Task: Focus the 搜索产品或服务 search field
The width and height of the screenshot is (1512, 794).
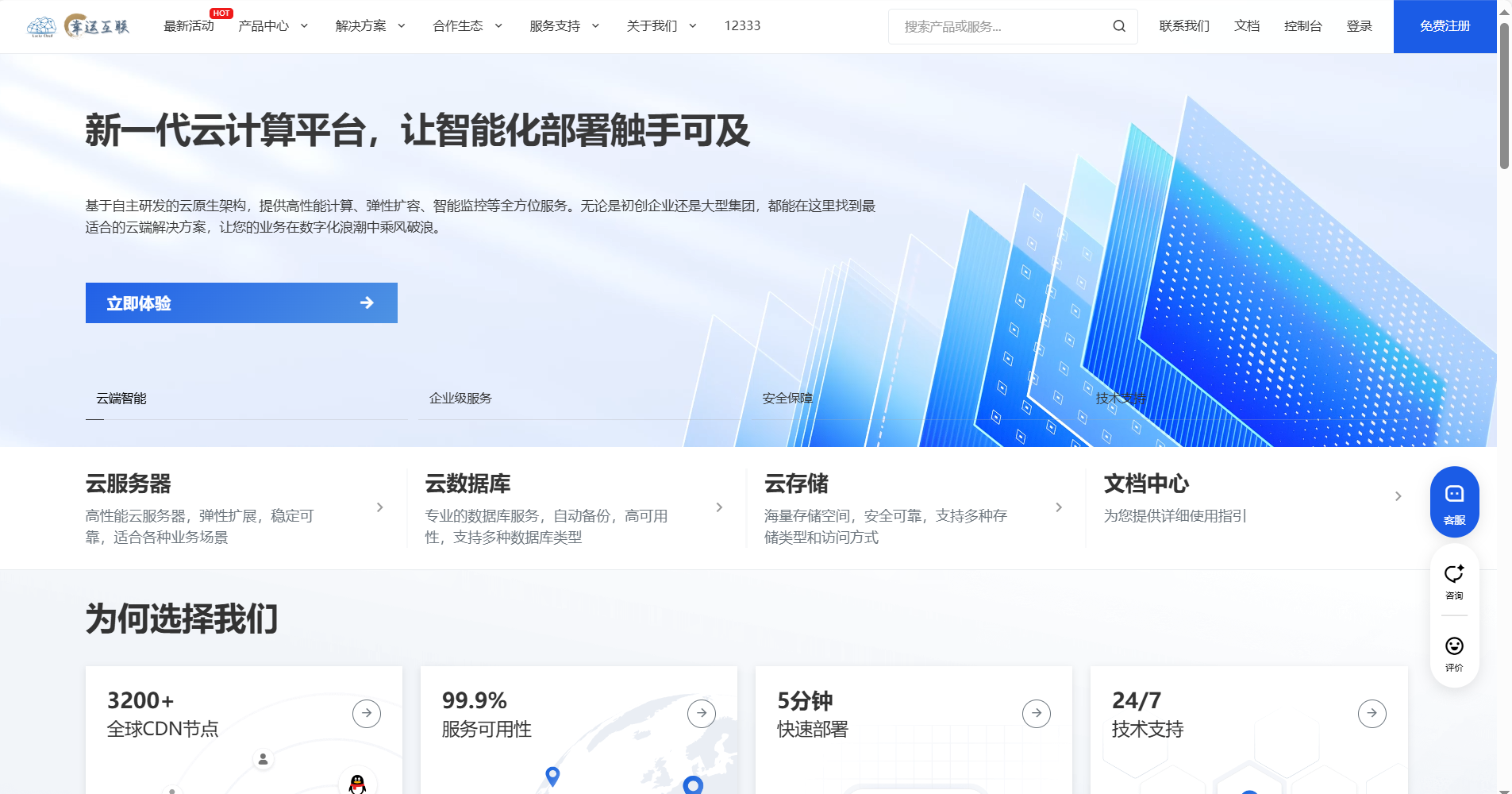Action: 1000,26
